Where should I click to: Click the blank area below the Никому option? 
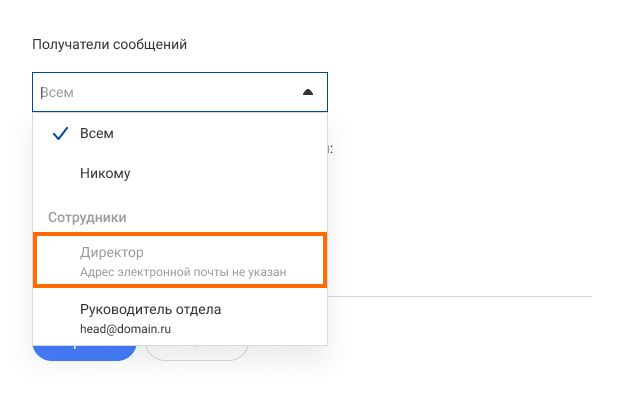[180, 198]
